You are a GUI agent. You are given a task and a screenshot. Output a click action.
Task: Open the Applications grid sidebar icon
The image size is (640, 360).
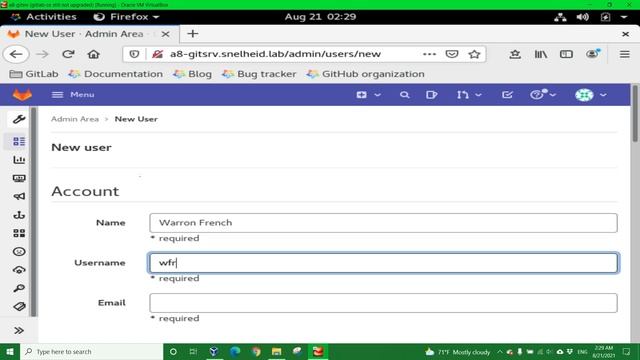click(19, 233)
